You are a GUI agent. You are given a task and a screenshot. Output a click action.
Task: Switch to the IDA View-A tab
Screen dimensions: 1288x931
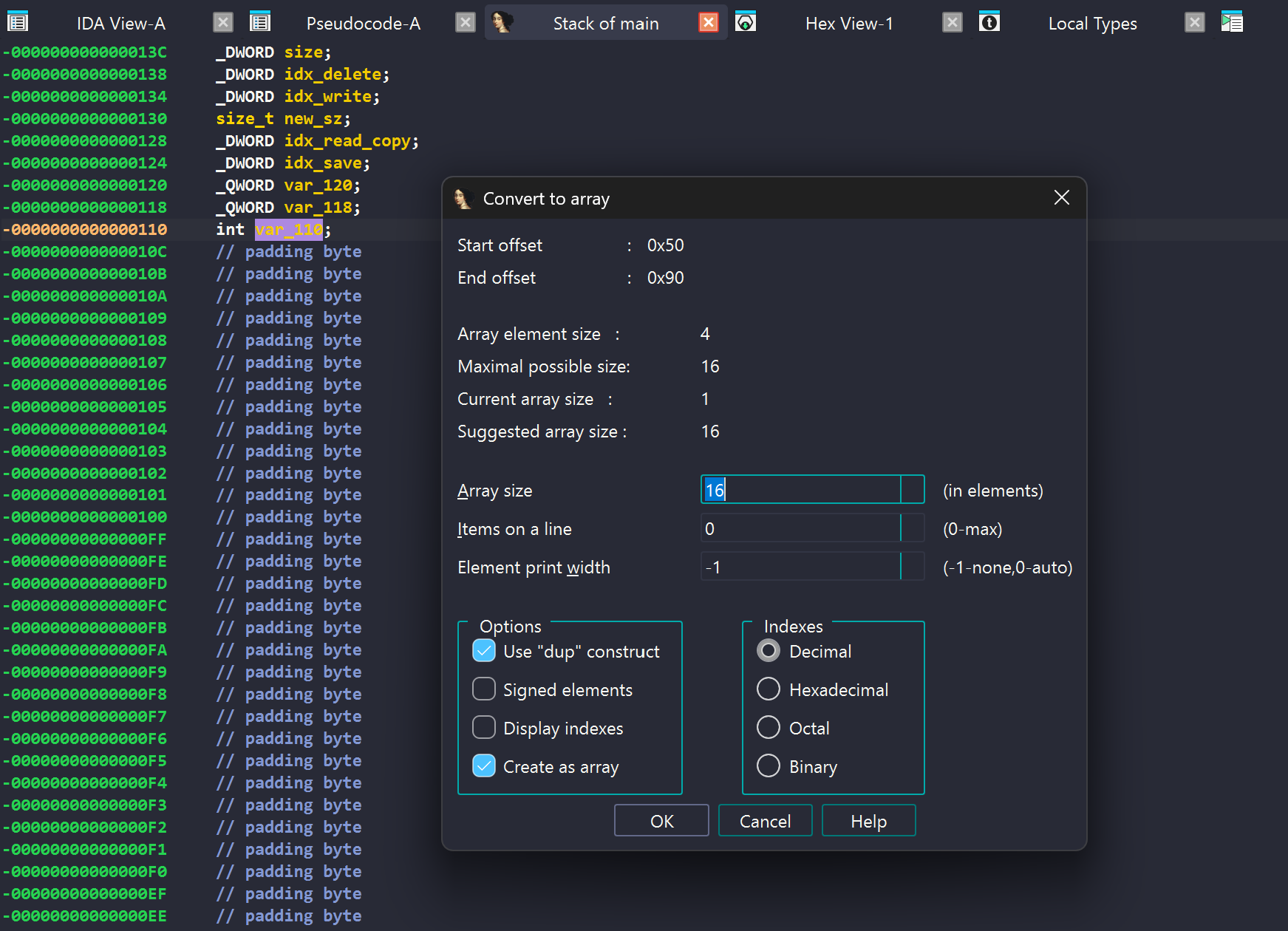120,24
